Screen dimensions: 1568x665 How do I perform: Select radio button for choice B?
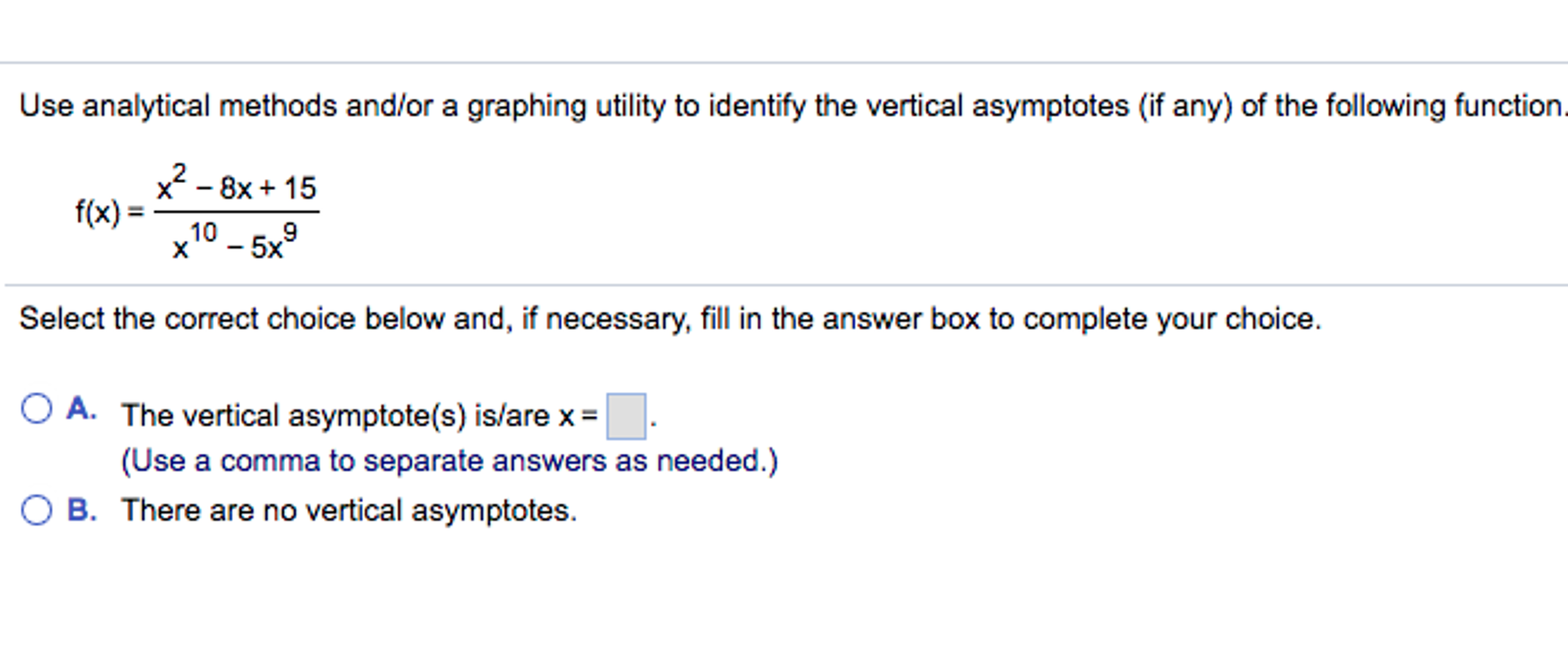(x=36, y=508)
